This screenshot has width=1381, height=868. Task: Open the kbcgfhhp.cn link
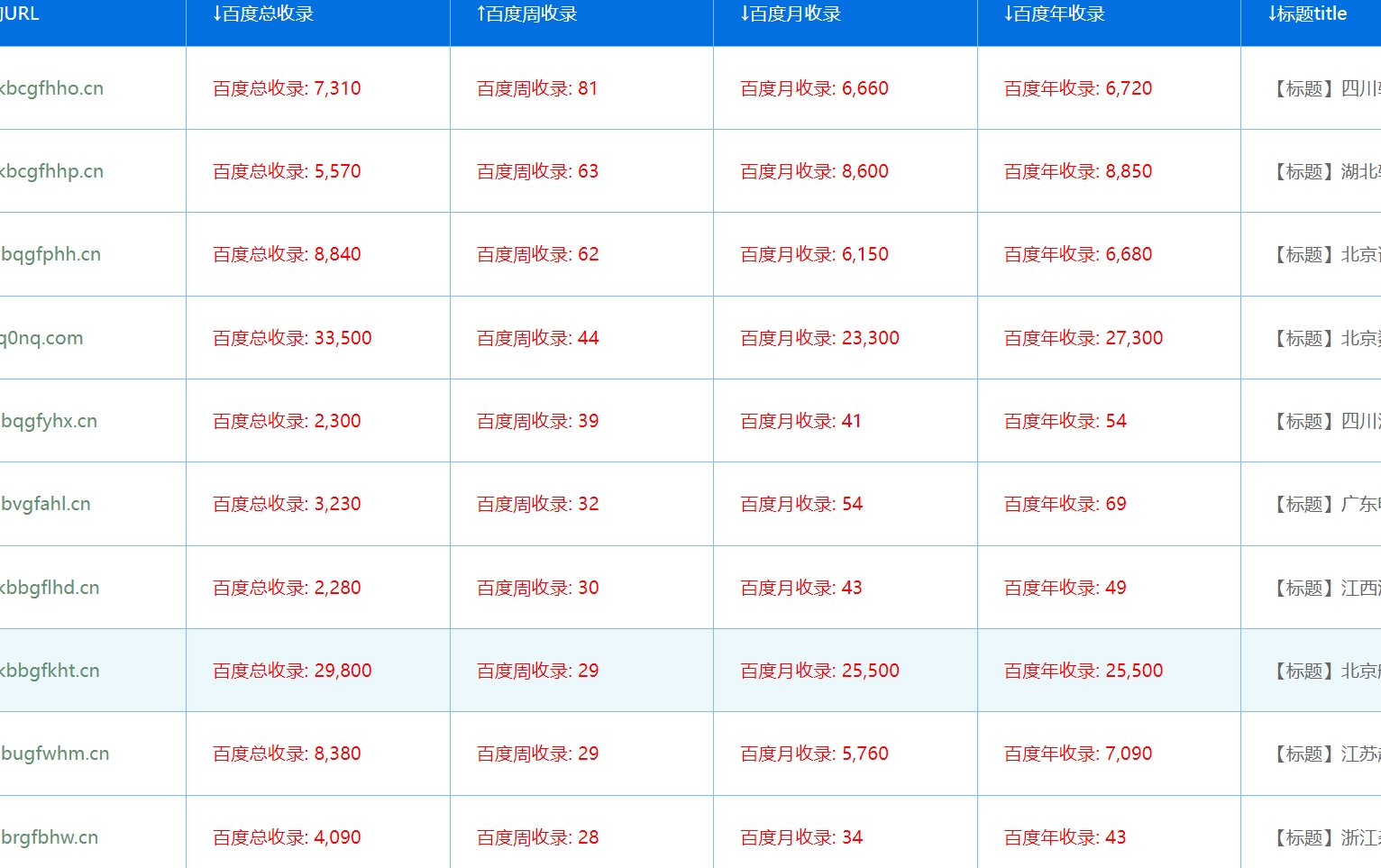click(x=51, y=171)
